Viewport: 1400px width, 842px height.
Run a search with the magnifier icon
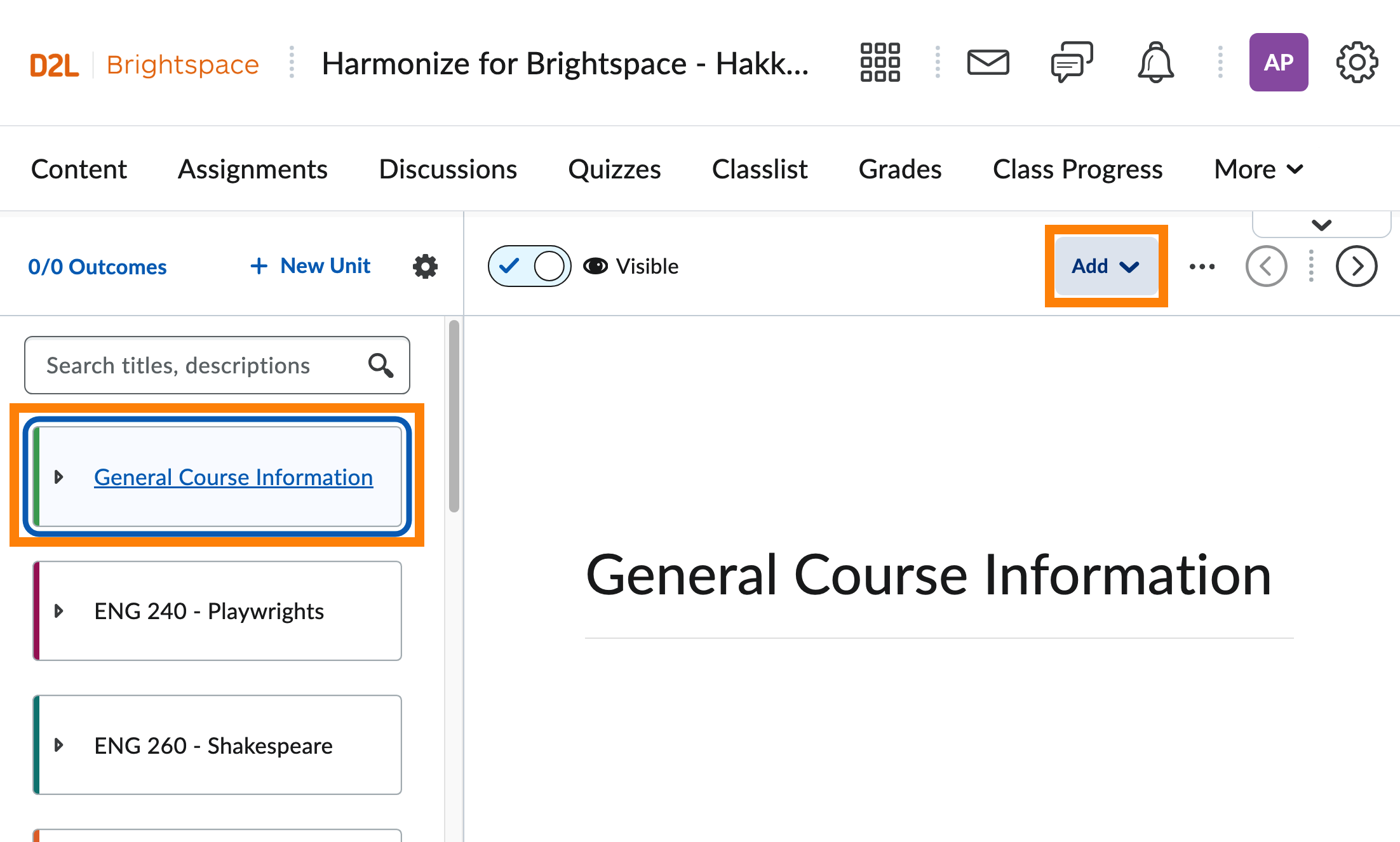(380, 365)
